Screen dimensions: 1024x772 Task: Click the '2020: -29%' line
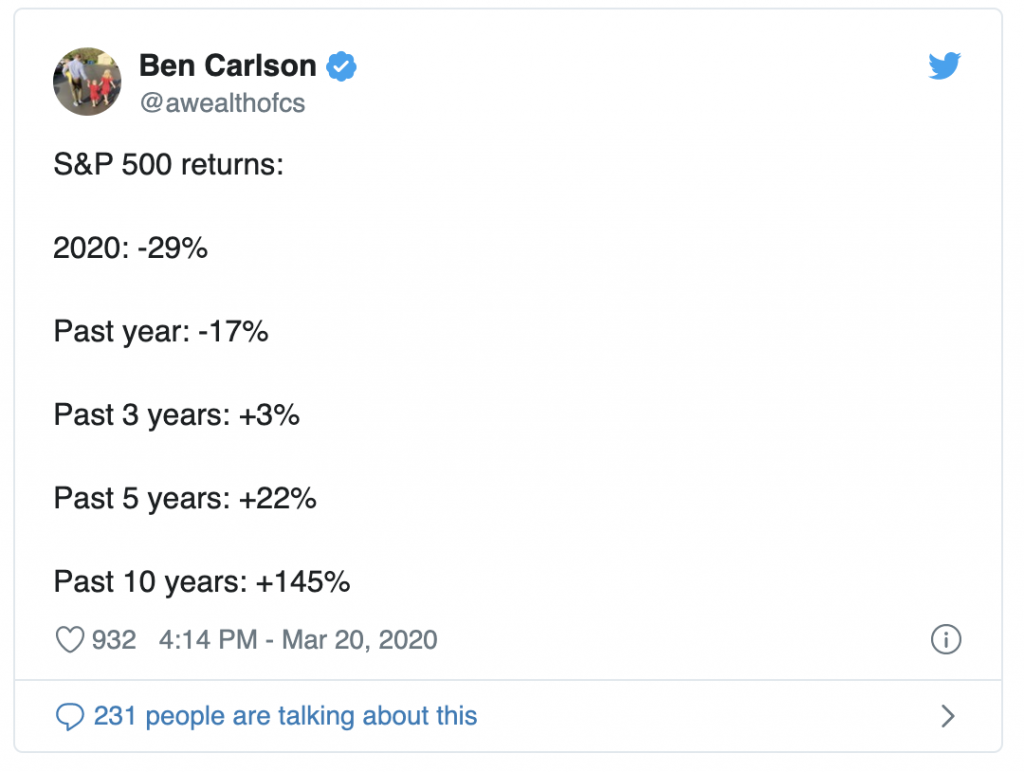coord(131,248)
